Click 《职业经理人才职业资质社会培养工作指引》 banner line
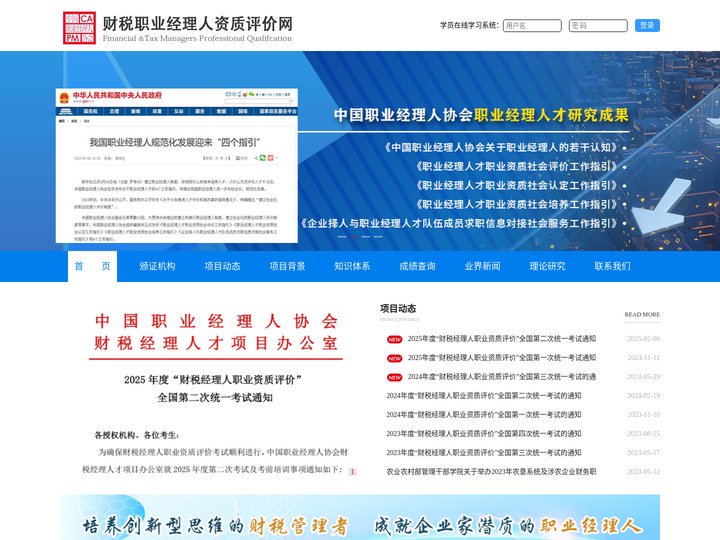720x540 pixels. tap(519, 204)
